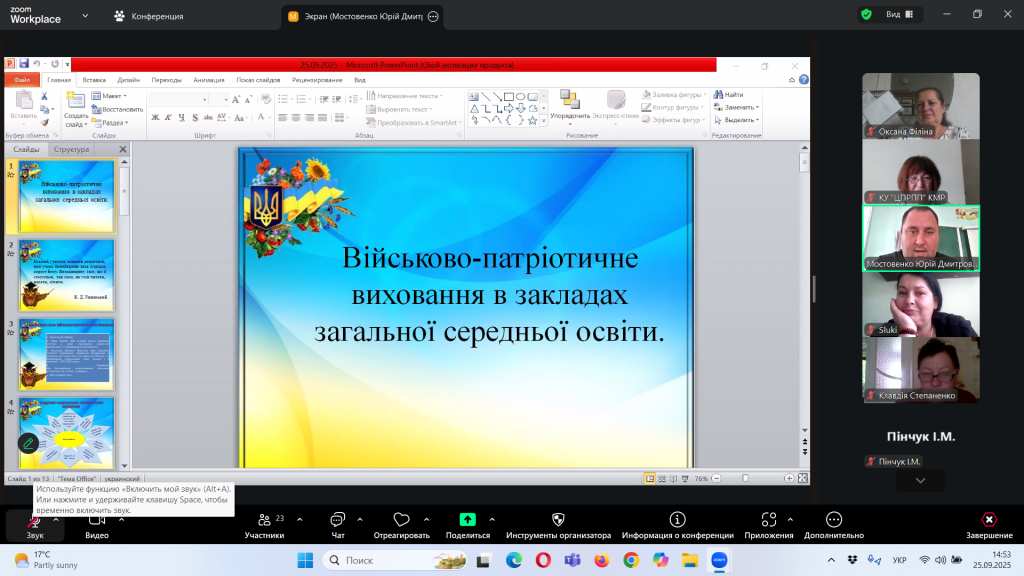Show Информация о конференции meeting info
The image size is (1024, 576).
coord(677,520)
